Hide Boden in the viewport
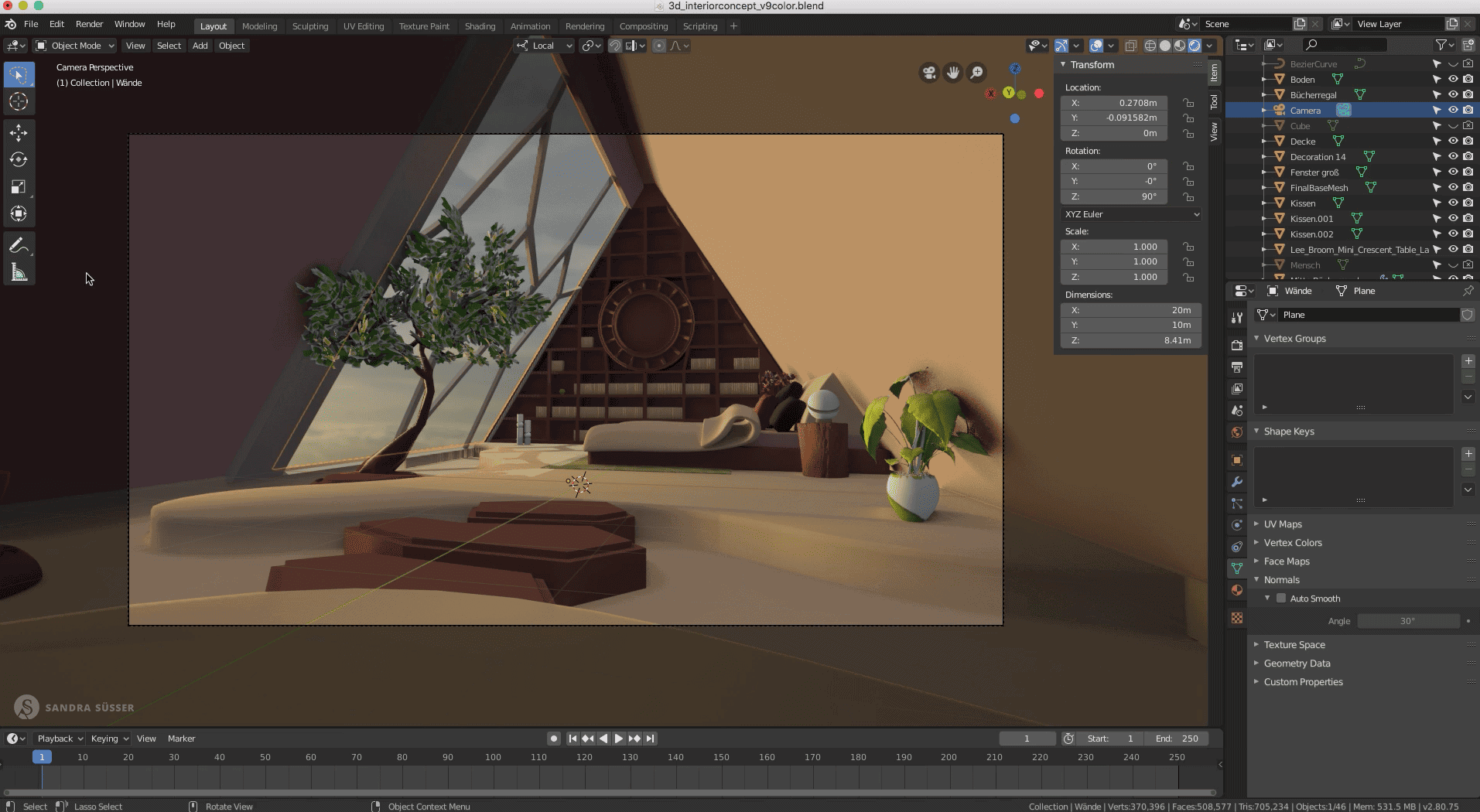Viewport: 1480px width, 812px height. tap(1453, 80)
